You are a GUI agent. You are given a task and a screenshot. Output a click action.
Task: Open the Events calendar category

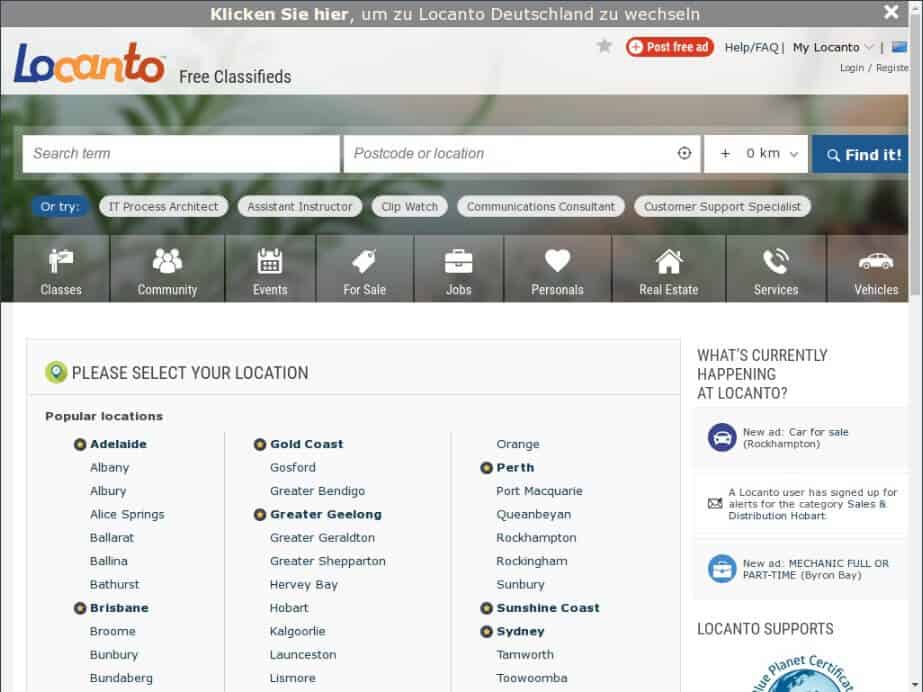point(270,270)
